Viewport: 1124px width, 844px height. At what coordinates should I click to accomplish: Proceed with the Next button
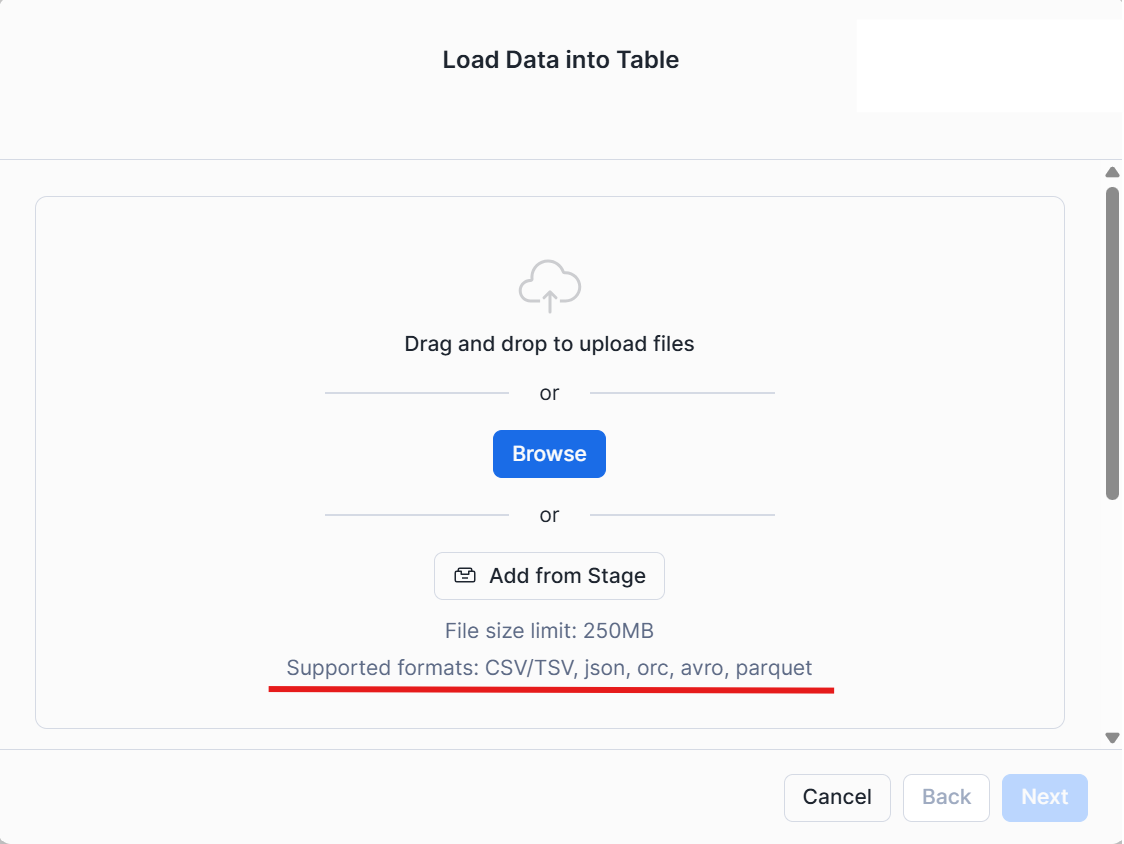coord(1044,797)
